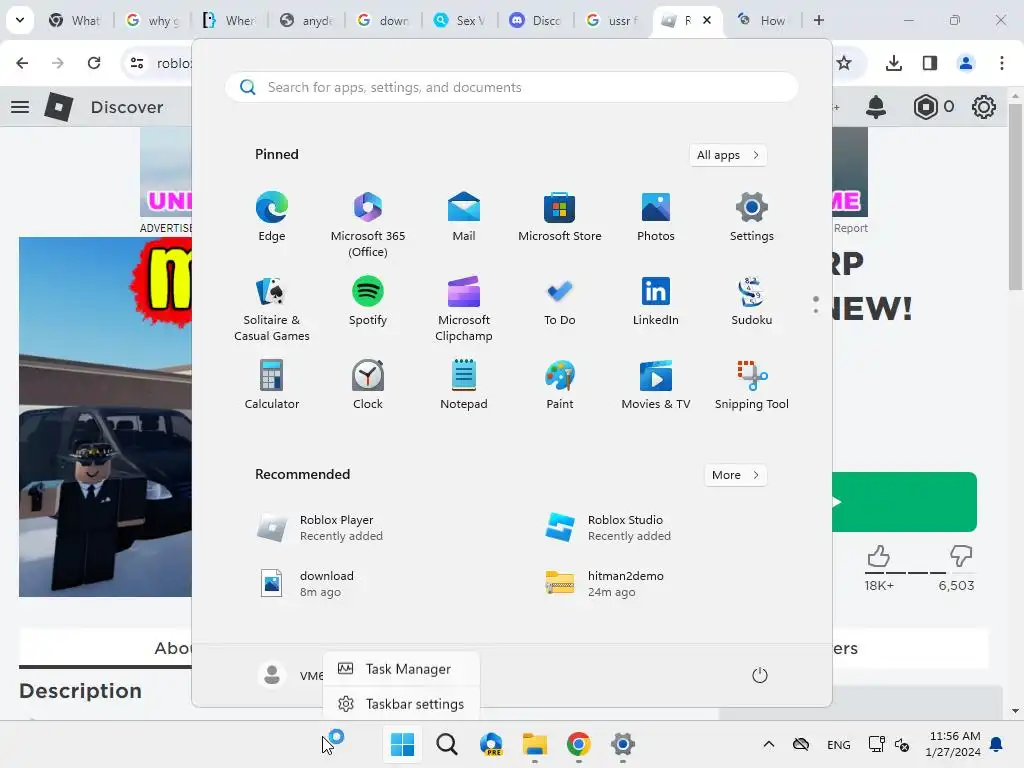Click the thumbs up like icon
The height and width of the screenshot is (768, 1024).
coord(878,556)
